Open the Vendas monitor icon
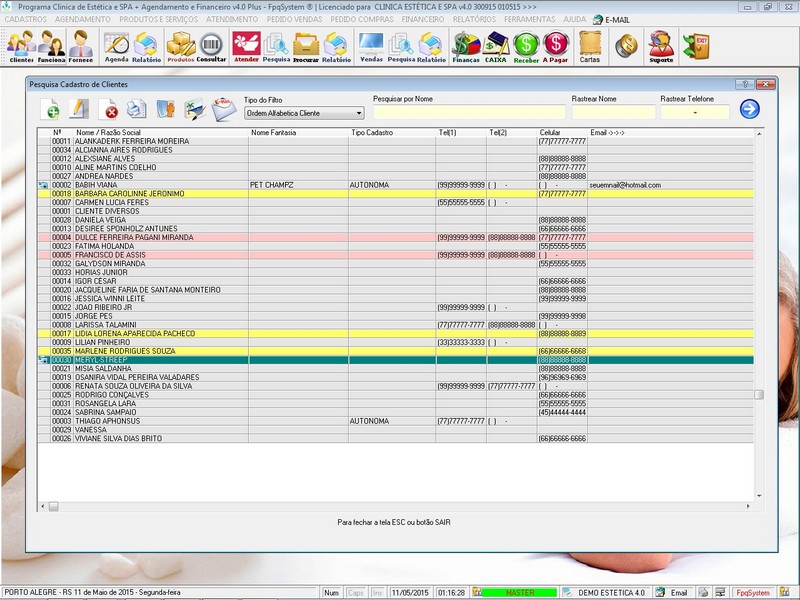This screenshot has width=800, height=600. point(371,46)
